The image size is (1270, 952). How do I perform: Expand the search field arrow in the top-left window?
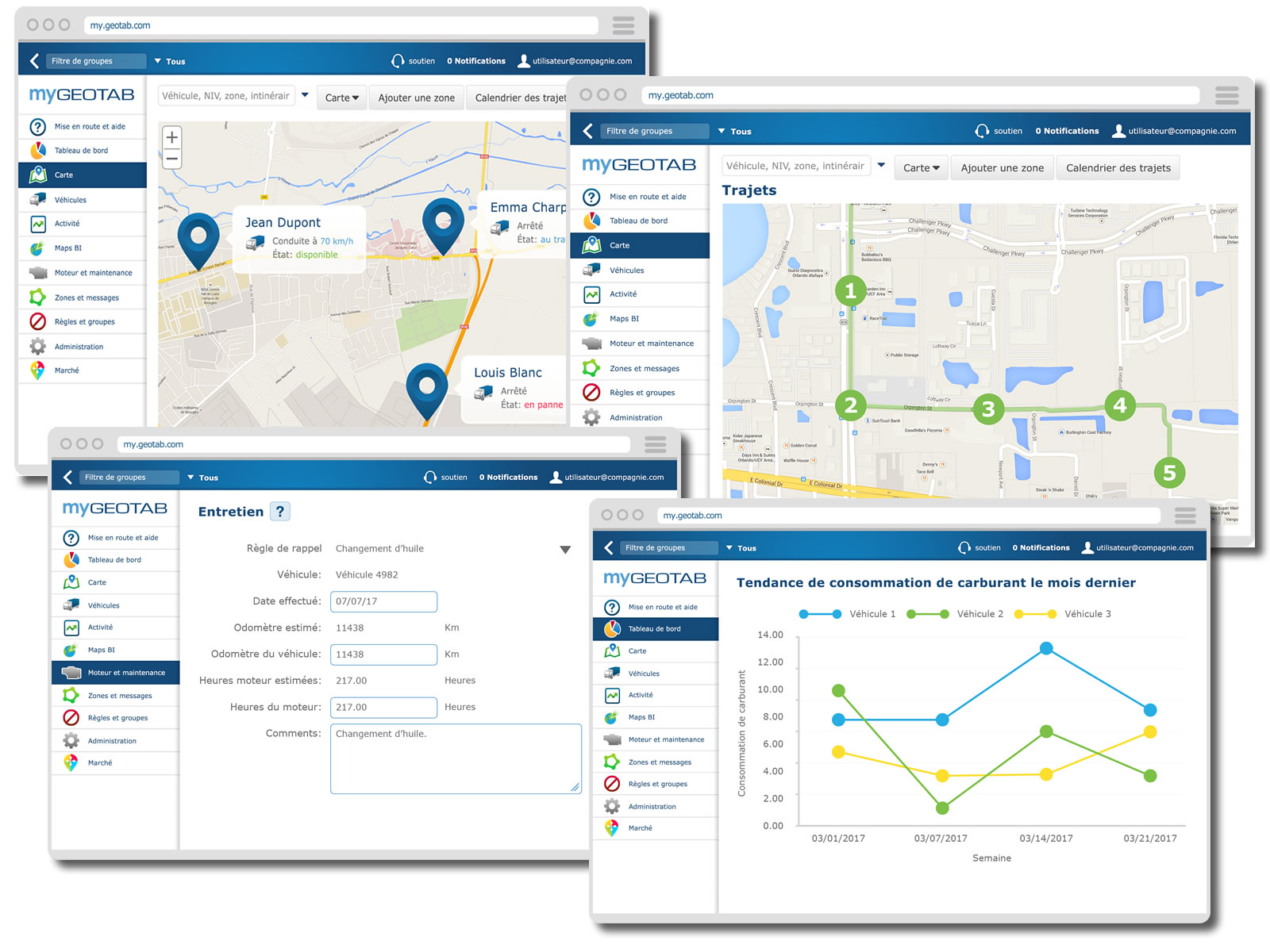tap(305, 95)
